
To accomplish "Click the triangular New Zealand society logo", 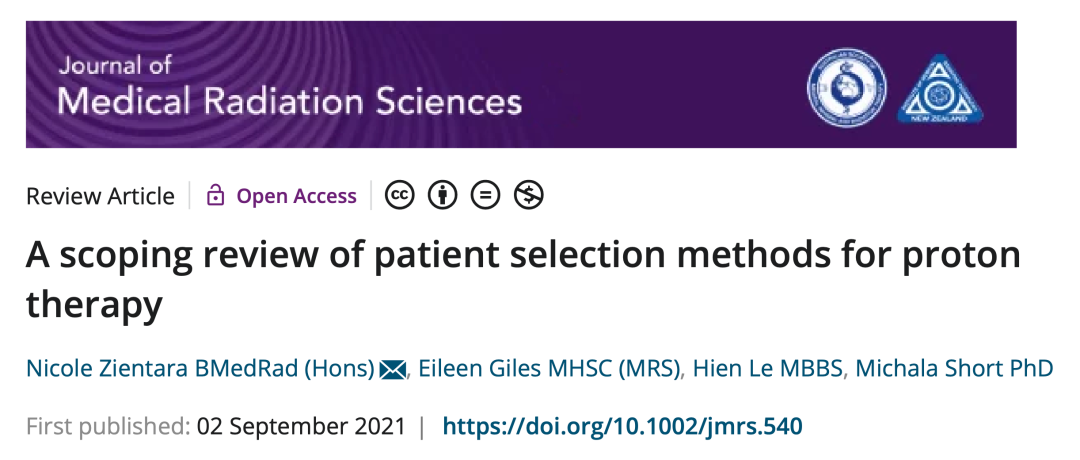I will (x=940, y=89).
